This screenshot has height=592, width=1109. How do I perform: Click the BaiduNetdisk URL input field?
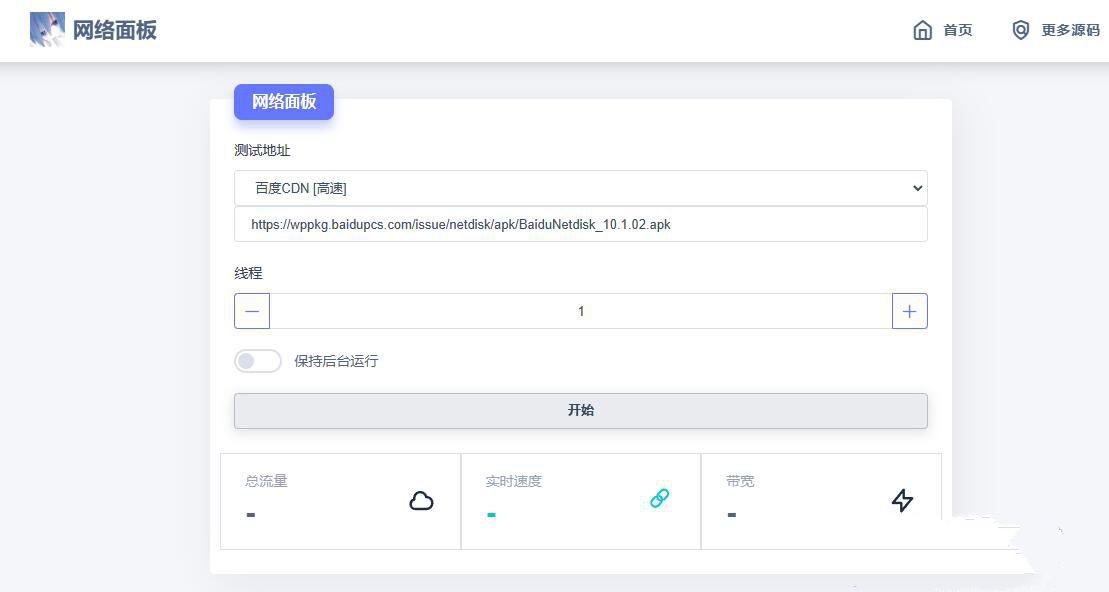click(x=580, y=224)
